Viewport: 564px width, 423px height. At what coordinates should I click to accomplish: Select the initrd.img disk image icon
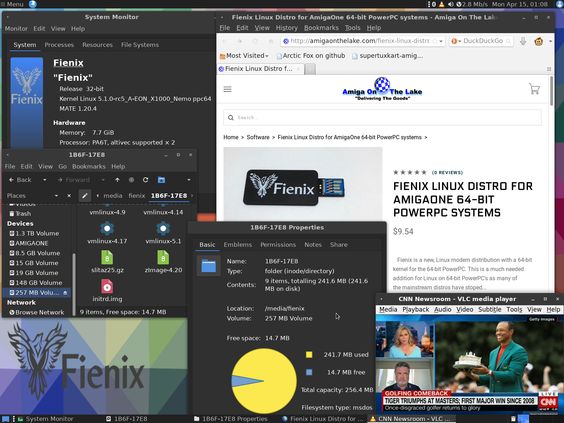(107, 287)
